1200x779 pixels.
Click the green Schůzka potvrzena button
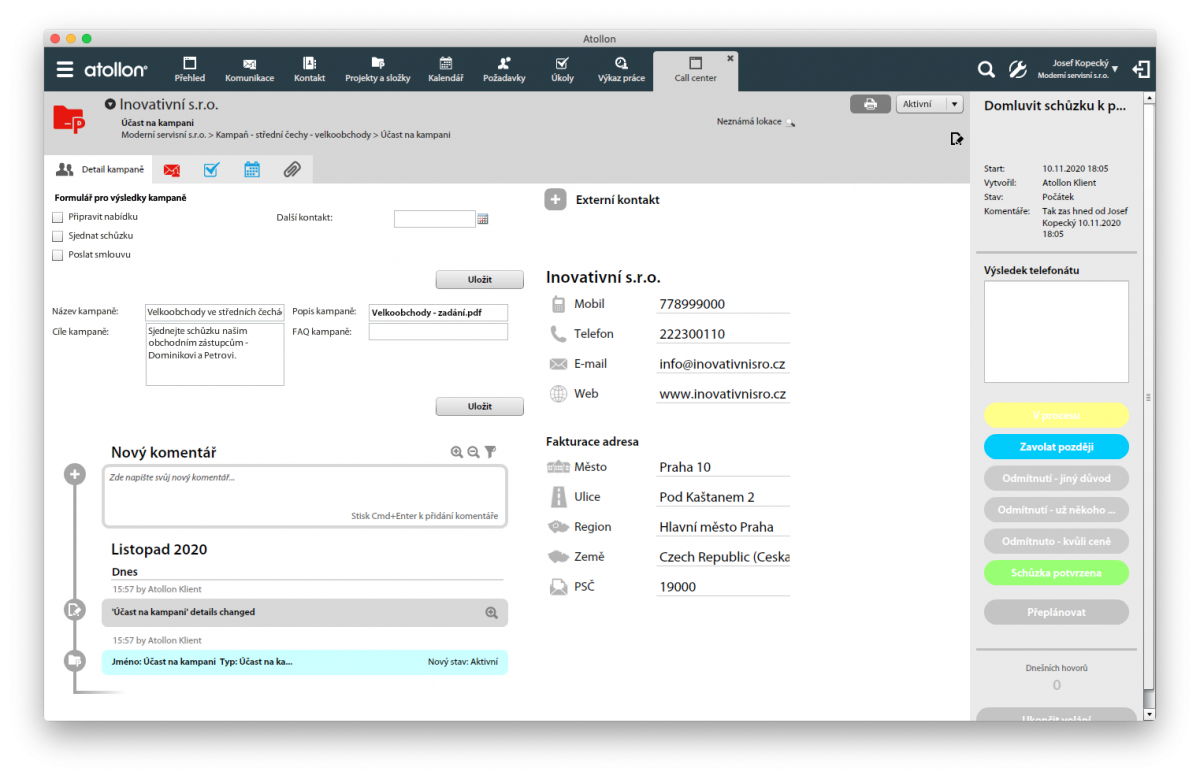pyautogui.click(x=1056, y=573)
